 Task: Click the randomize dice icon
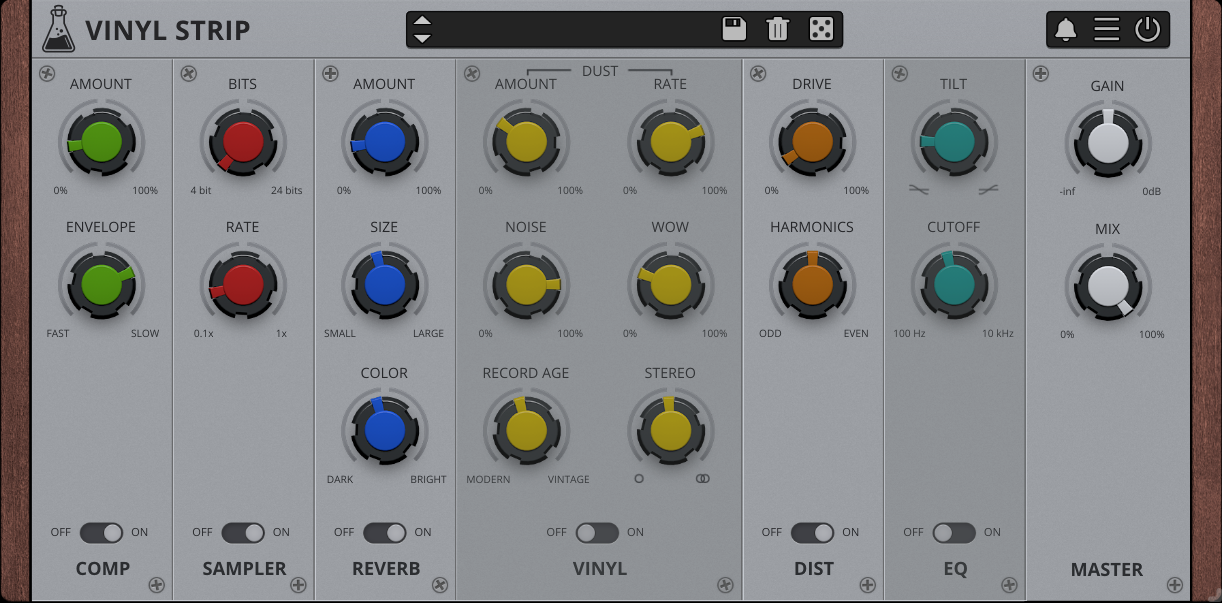tap(821, 29)
